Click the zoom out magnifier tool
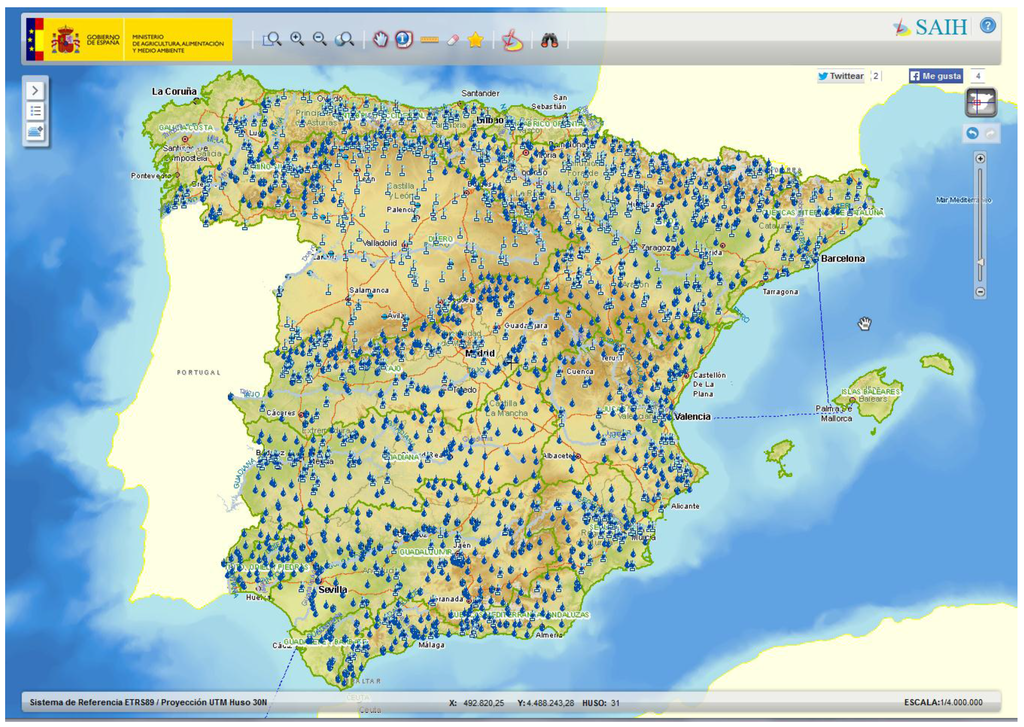This screenshot has width=1024, height=727. point(320,39)
